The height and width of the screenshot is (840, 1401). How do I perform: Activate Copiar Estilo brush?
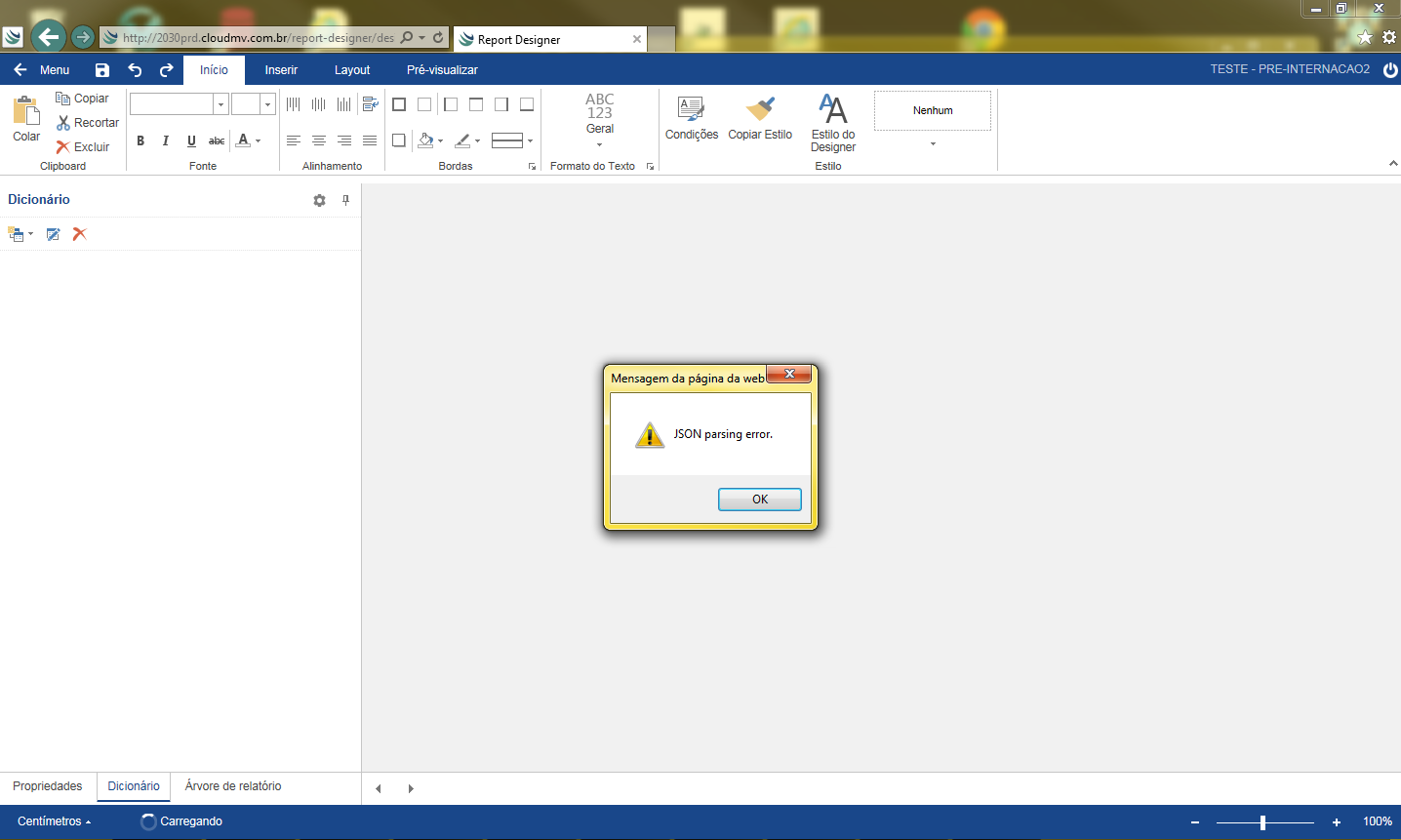point(760,119)
